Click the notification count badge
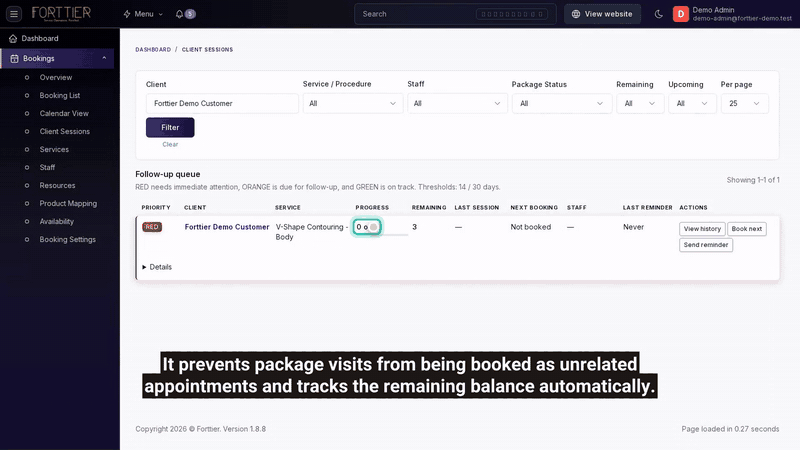 190,14
